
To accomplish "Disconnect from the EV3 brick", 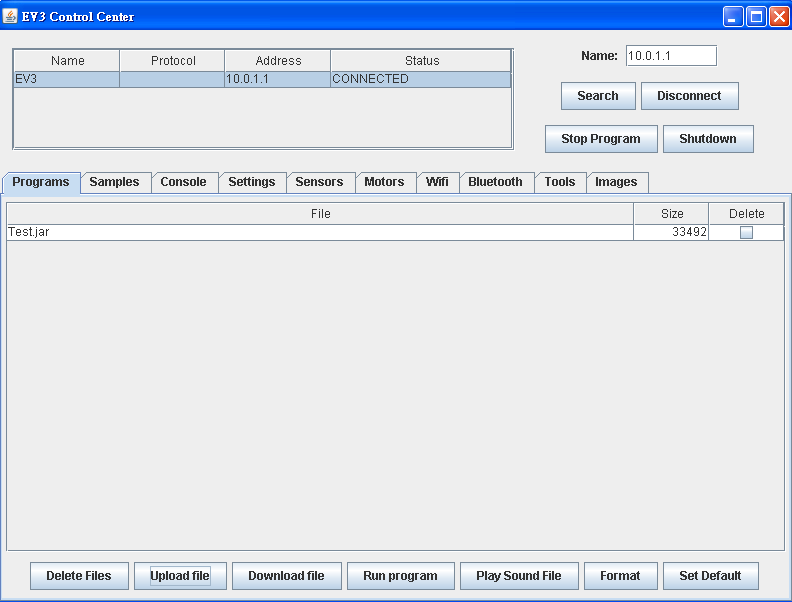I will pos(689,96).
